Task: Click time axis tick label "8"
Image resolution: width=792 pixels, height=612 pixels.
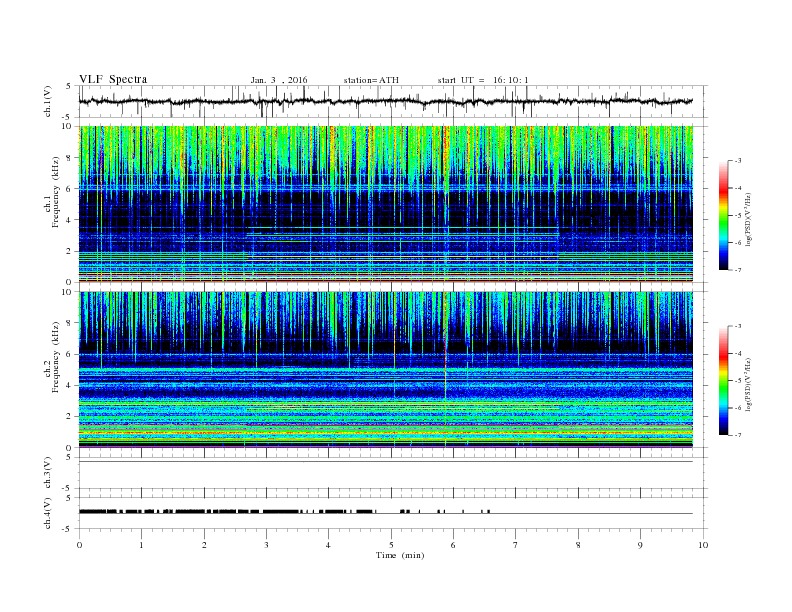Action: click(x=578, y=545)
